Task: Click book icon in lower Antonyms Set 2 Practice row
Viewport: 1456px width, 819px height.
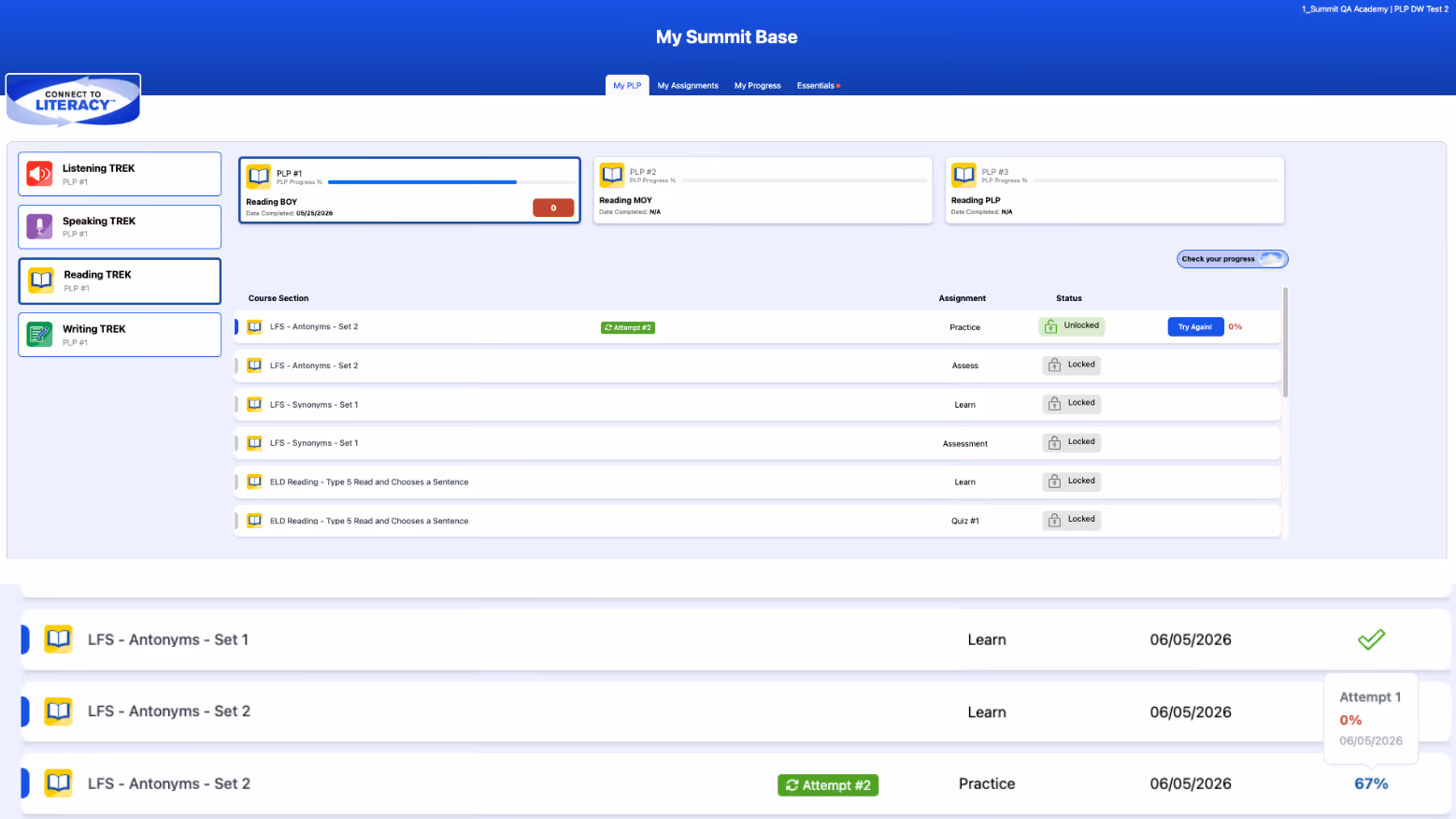Action: (x=58, y=783)
